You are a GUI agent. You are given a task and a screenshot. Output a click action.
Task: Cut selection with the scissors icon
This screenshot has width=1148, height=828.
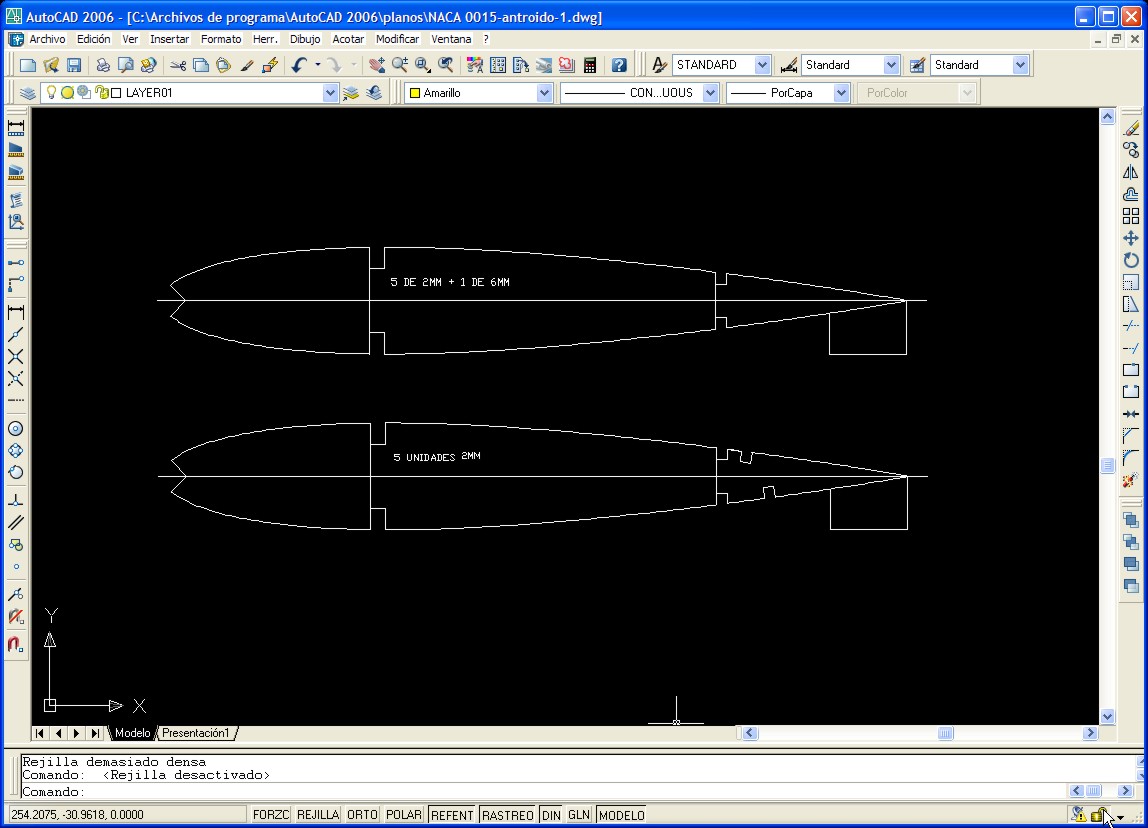[178, 65]
